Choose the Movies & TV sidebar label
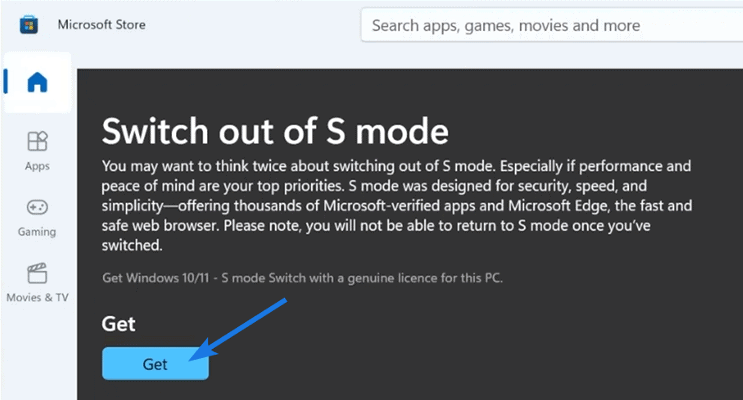743x400 pixels. (37, 297)
